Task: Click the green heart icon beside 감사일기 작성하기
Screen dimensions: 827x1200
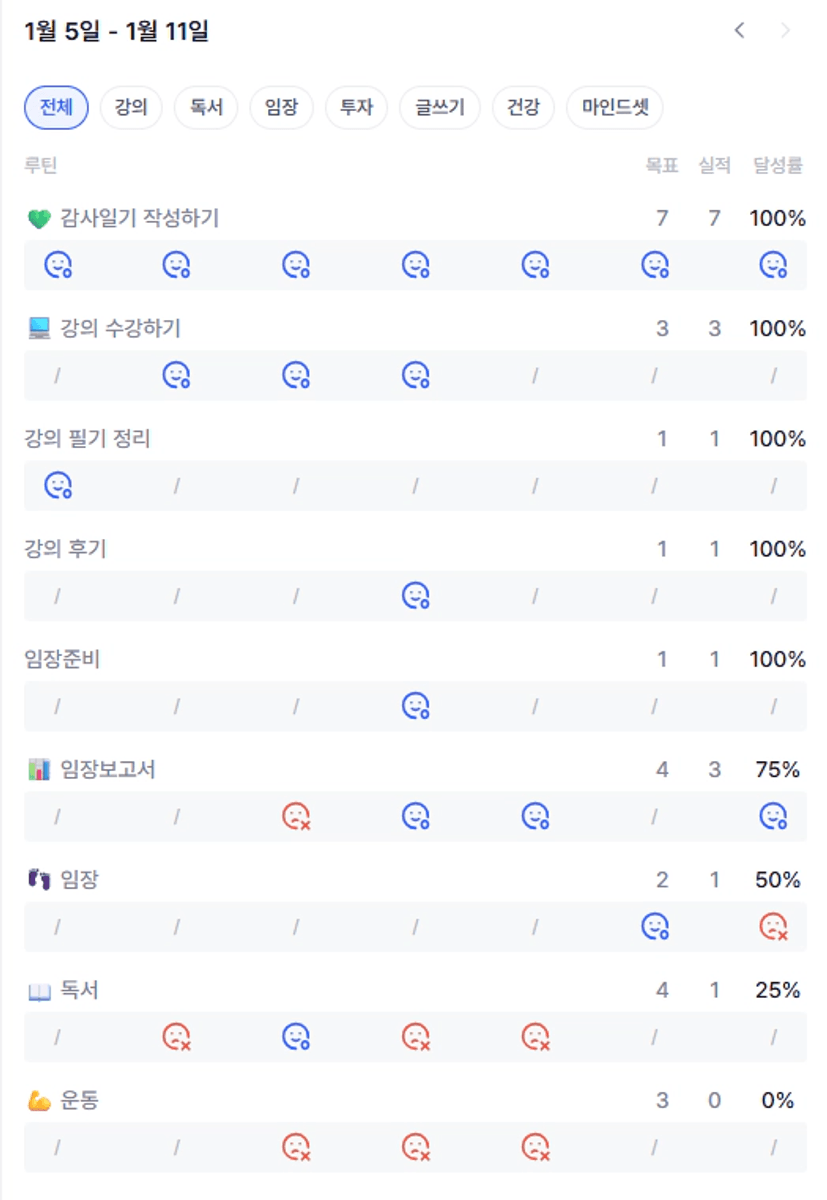Action: pos(39,218)
